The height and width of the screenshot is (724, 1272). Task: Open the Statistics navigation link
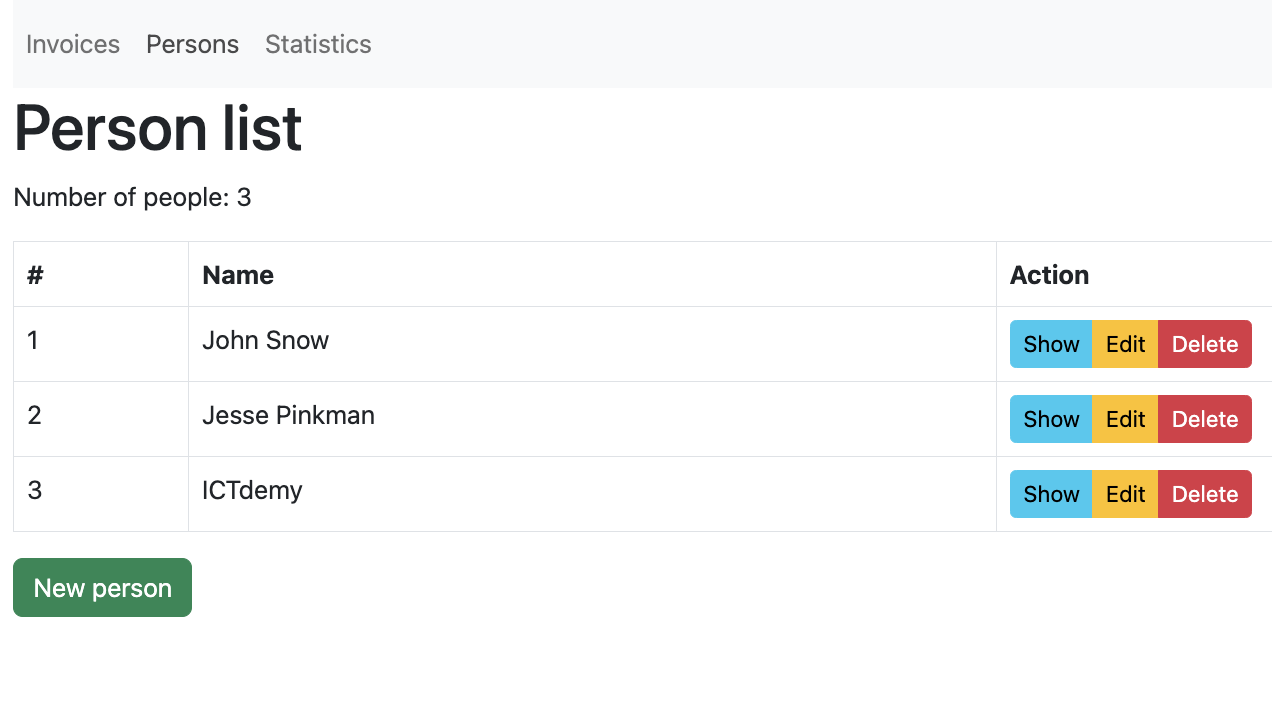318,44
